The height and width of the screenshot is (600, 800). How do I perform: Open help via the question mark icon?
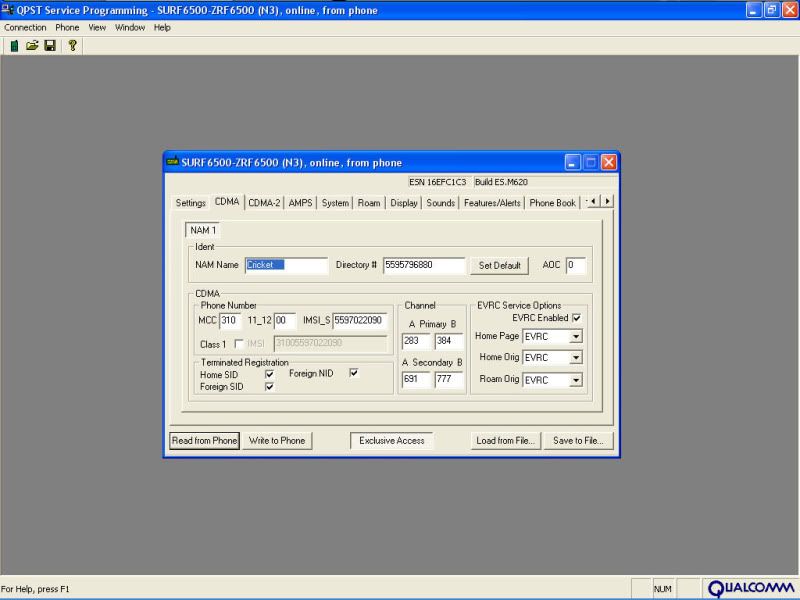(x=72, y=46)
